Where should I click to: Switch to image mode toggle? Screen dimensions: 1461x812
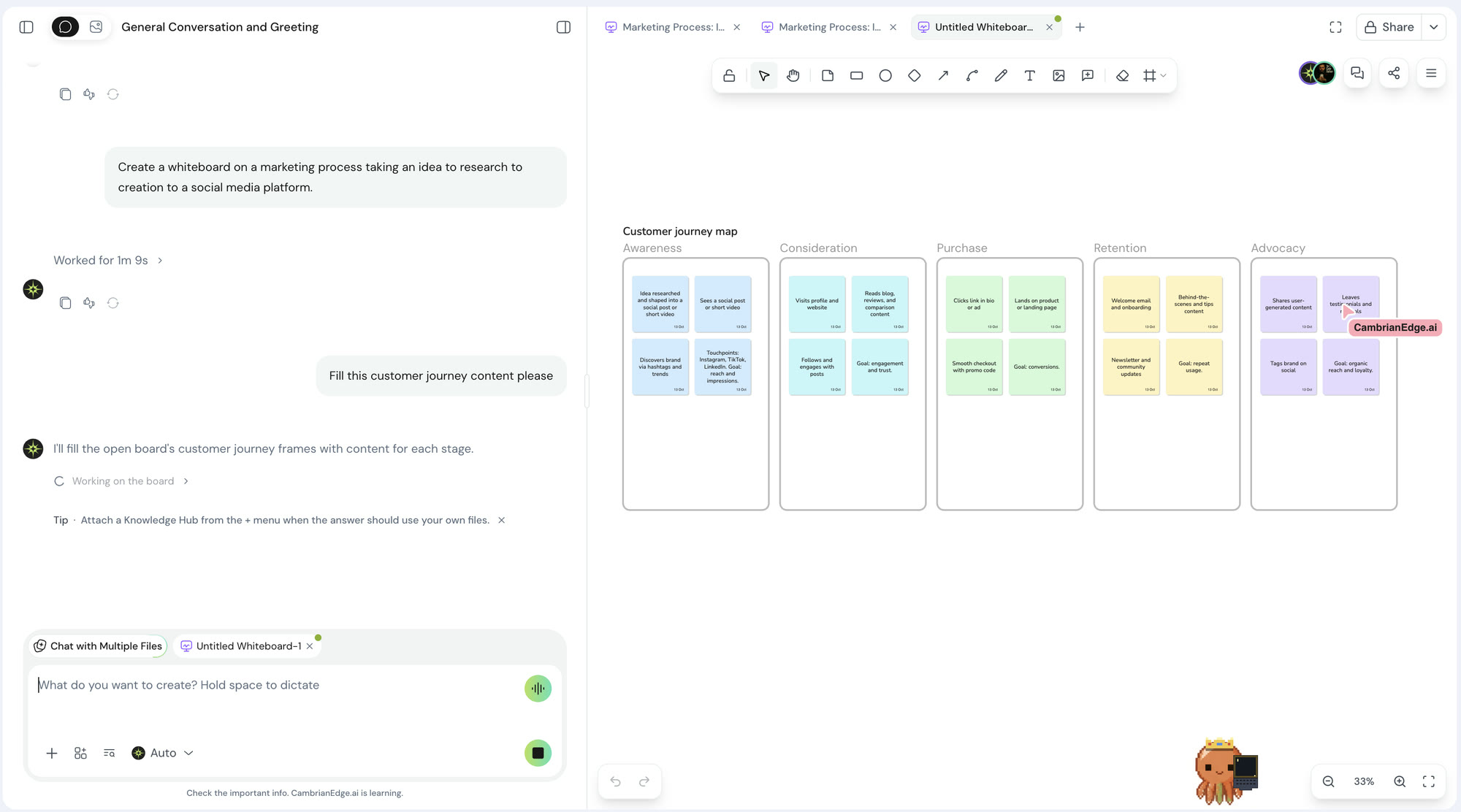[x=96, y=27]
